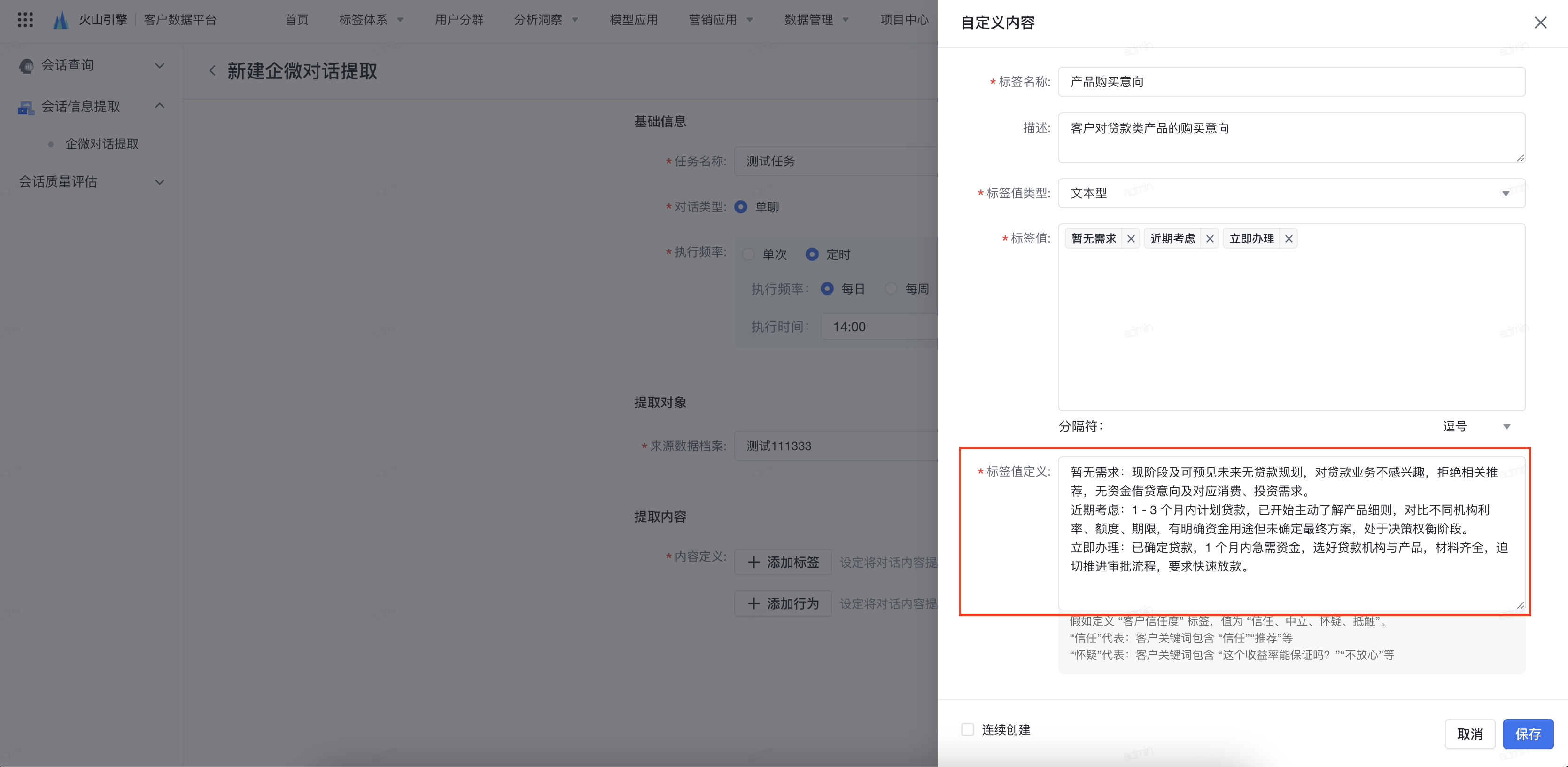This screenshot has width=1568, height=767.
Task: Go to 首页 in top navigation
Action: click(296, 20)
